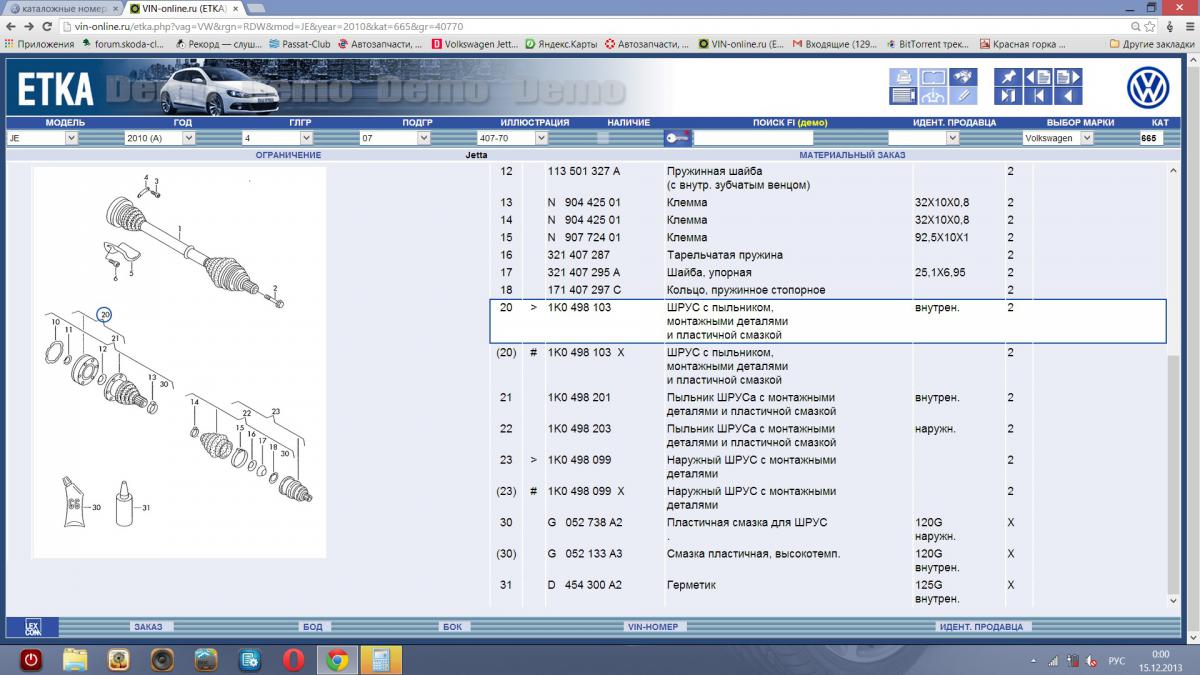Click the red power icon in the taskbar
The width and height of the screenshot is (1200, 675).
[31, 660]
